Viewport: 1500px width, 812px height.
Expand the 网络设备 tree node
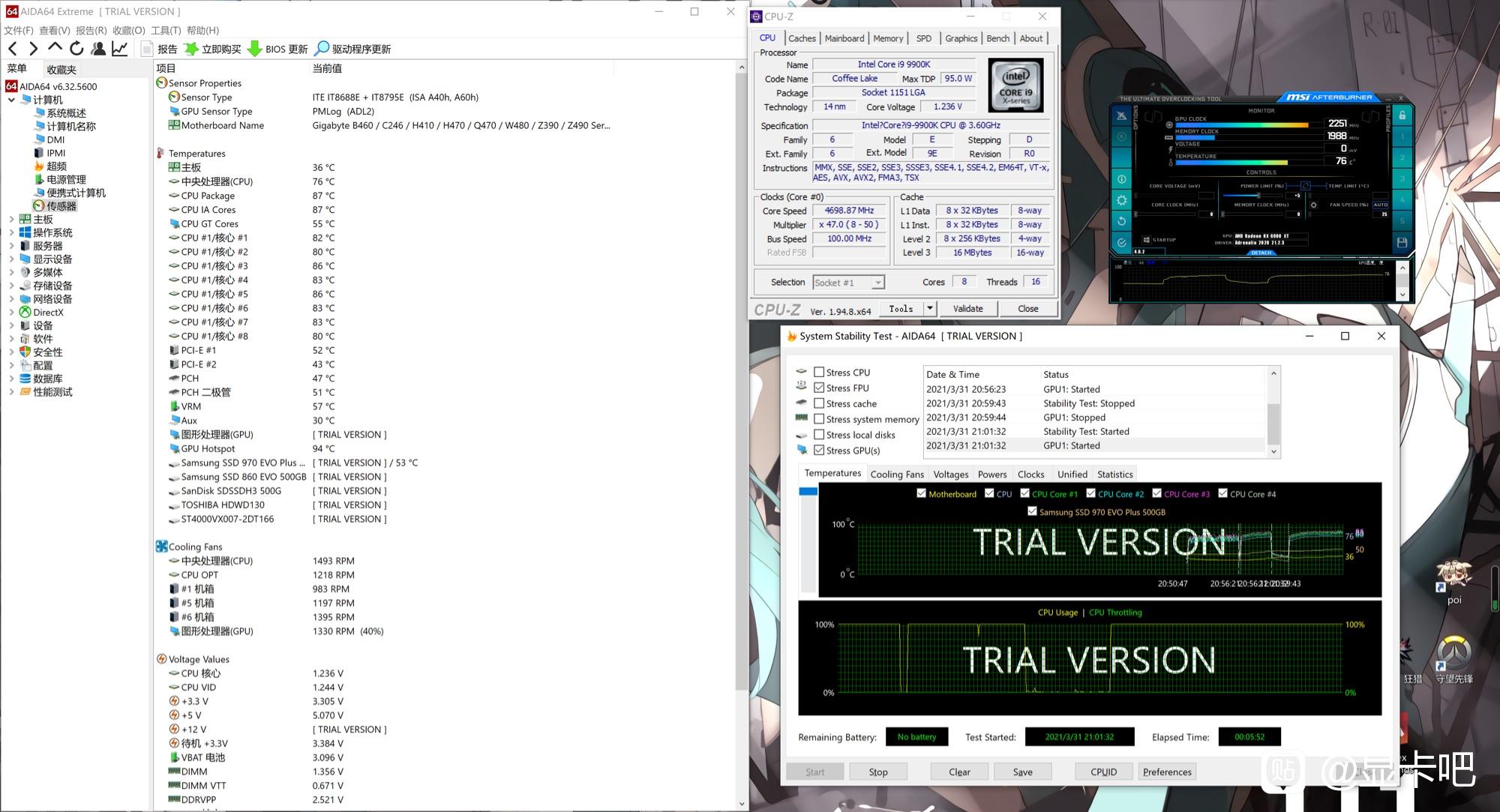coord(11,298)
